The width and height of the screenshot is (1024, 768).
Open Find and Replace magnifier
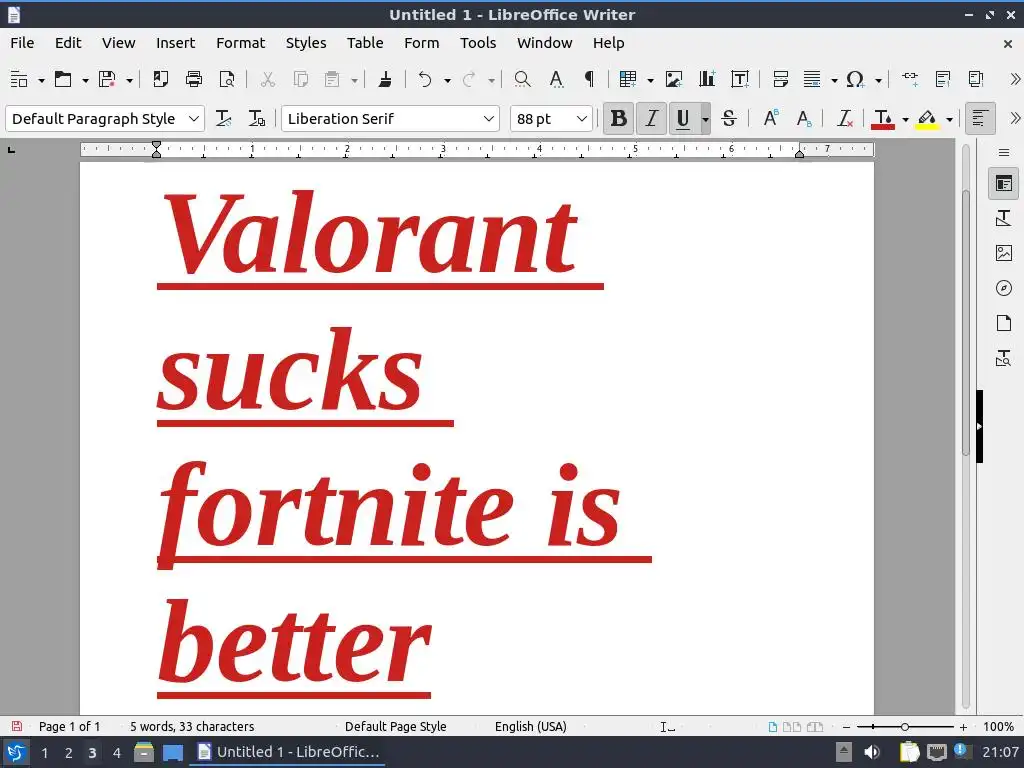click(x=522, y=80)
